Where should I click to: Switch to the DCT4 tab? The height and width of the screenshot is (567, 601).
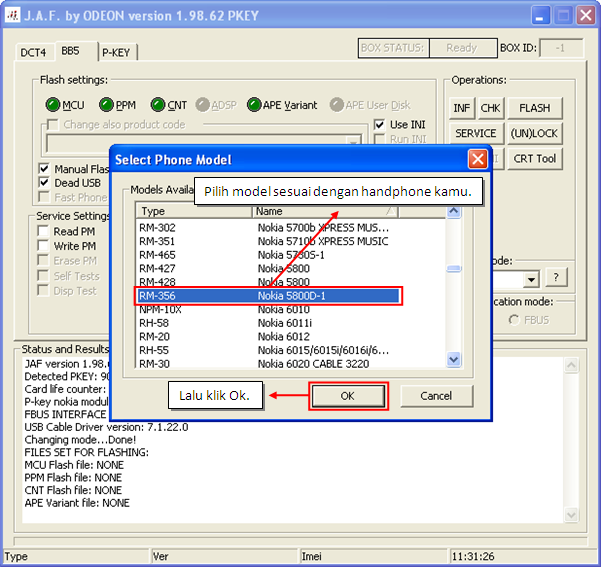pyautogui.click(x=33, y=53)
